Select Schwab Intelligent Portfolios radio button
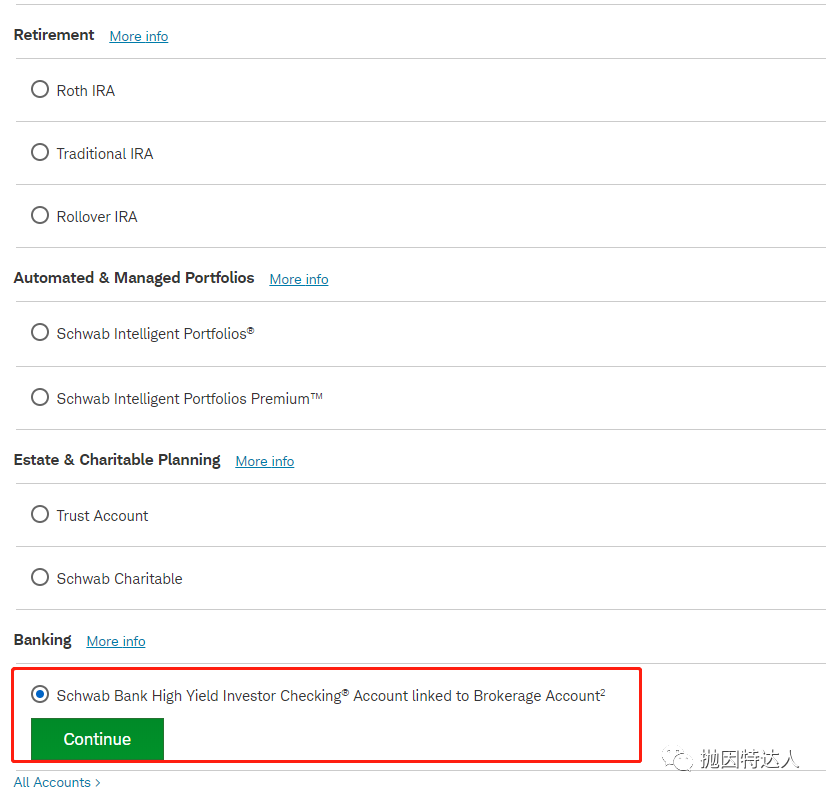This screenshot has width=826, height=795. pyautogui.click(x=40, y=332)
